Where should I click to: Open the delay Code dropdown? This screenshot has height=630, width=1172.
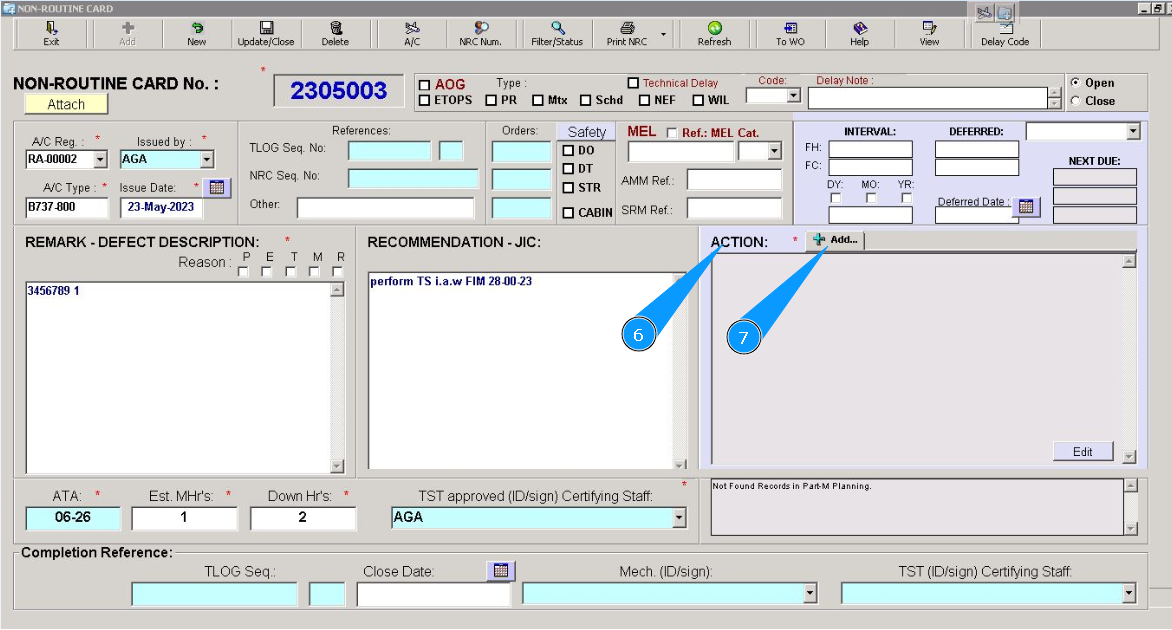tap(794, 96)
